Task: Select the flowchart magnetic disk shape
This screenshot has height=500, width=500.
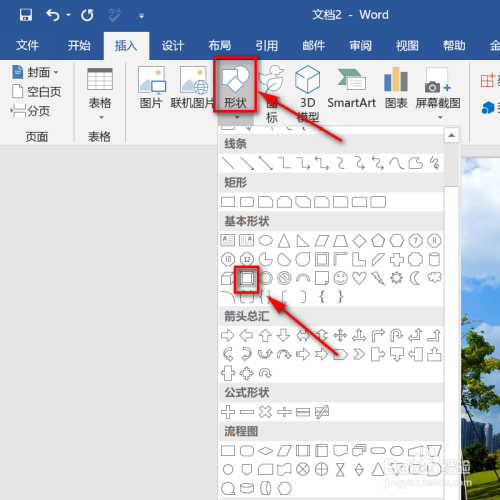Action: (247, 489)
